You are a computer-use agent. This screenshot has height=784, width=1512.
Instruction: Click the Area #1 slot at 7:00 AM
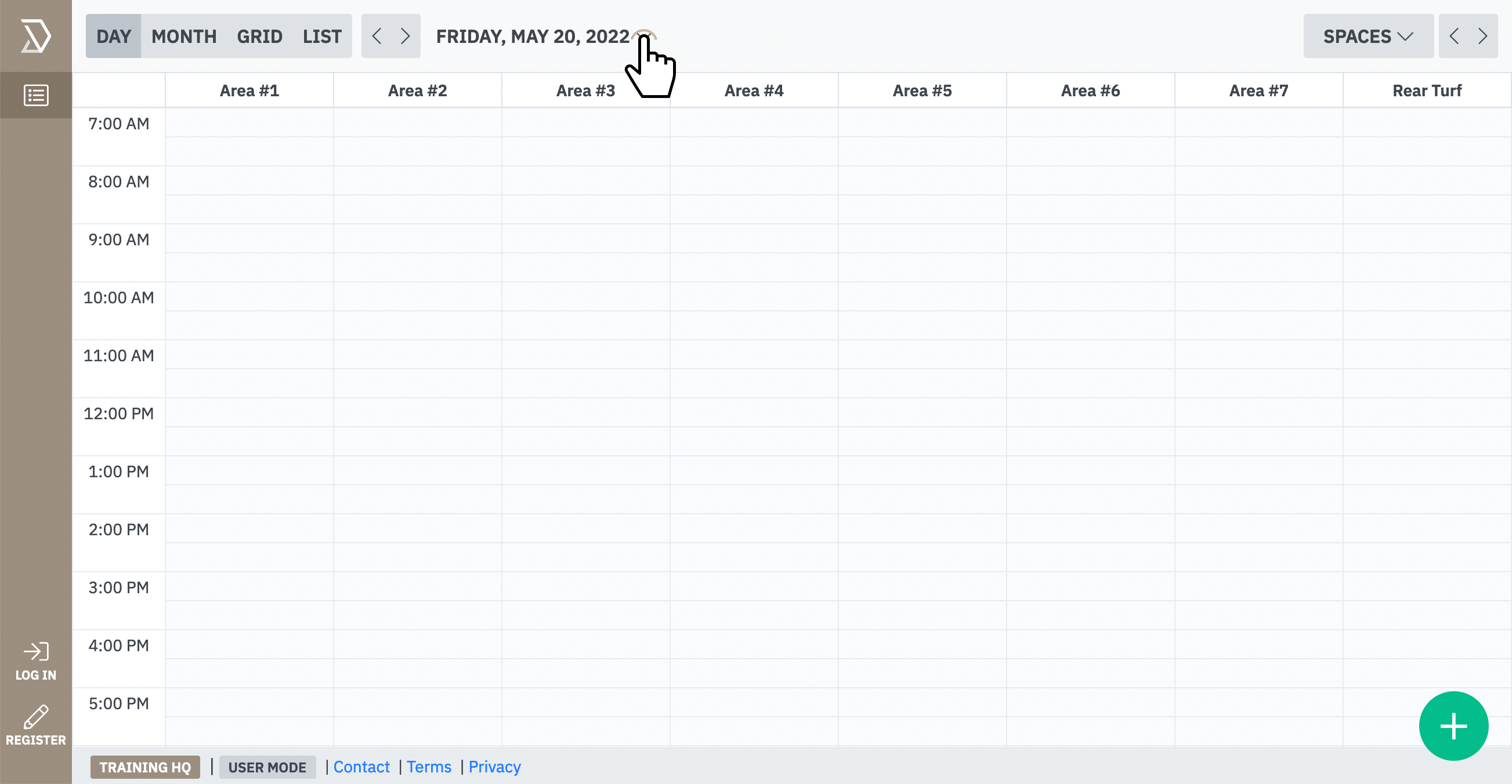(x=249, y=123)
